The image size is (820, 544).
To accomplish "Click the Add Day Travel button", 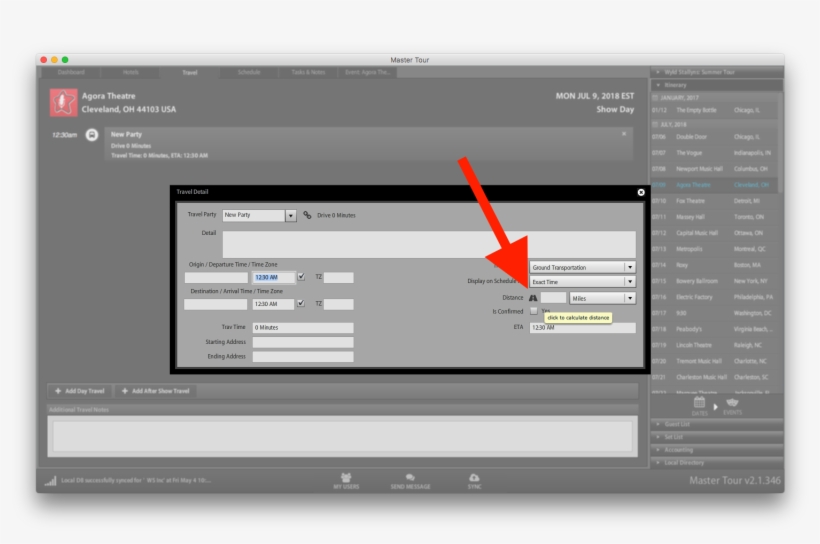I will (80, 391).
